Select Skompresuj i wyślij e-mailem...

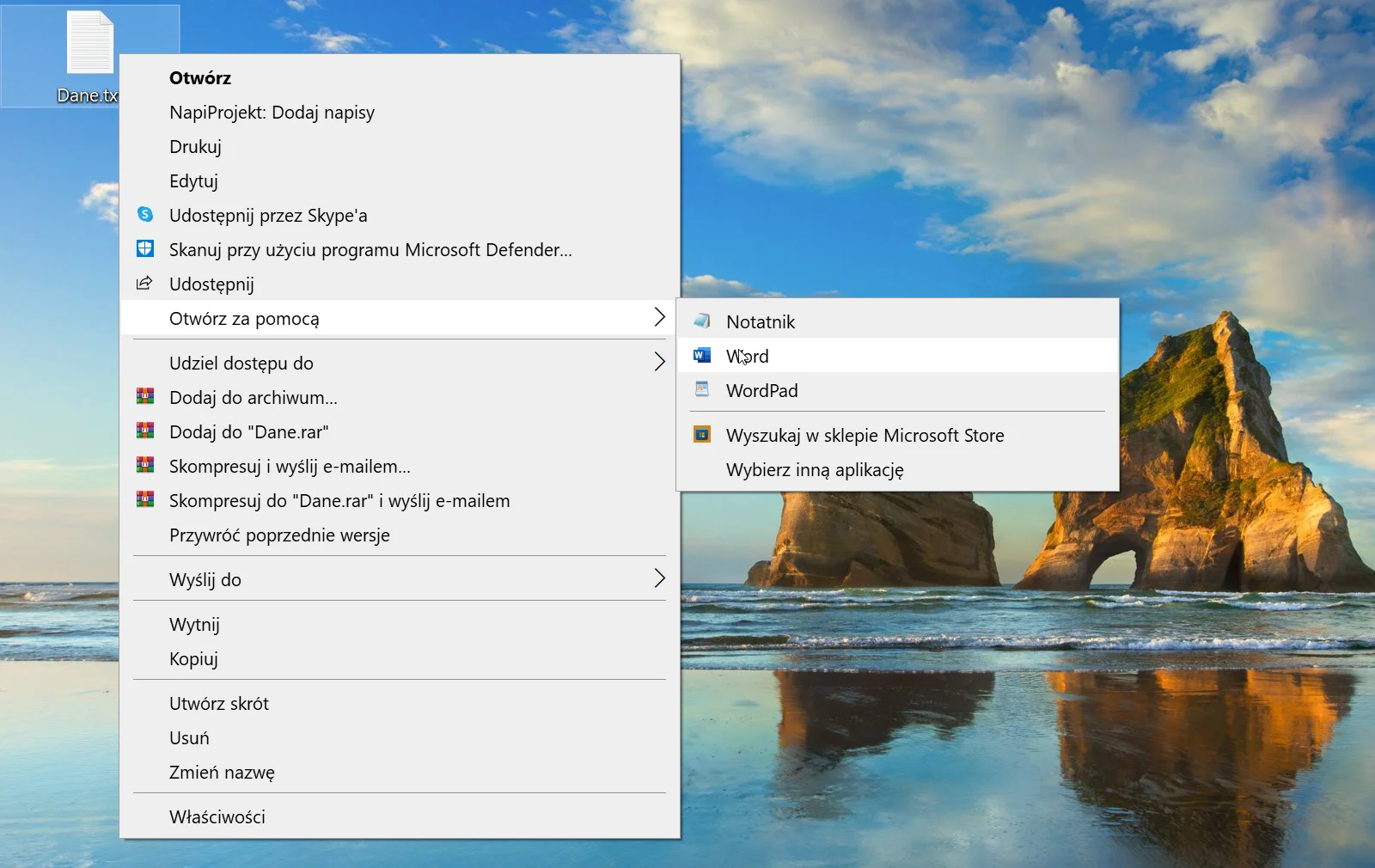coord(400,466)
